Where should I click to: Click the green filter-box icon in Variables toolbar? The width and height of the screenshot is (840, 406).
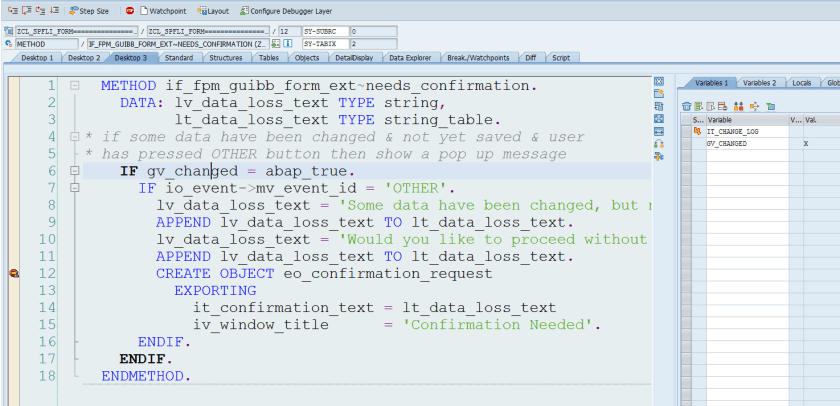click(x=770, y=107)
